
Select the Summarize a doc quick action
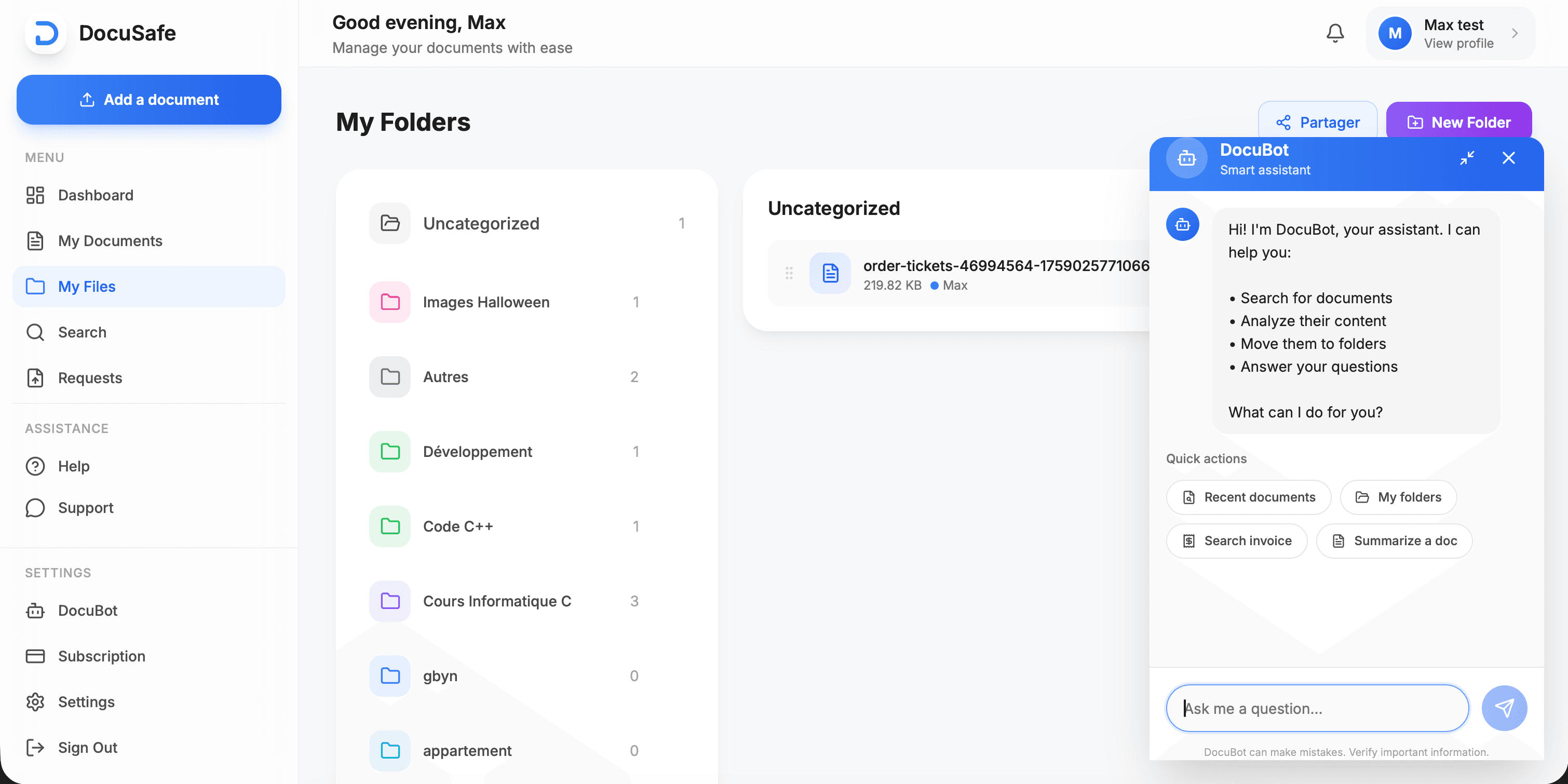tap(1394, 540)
